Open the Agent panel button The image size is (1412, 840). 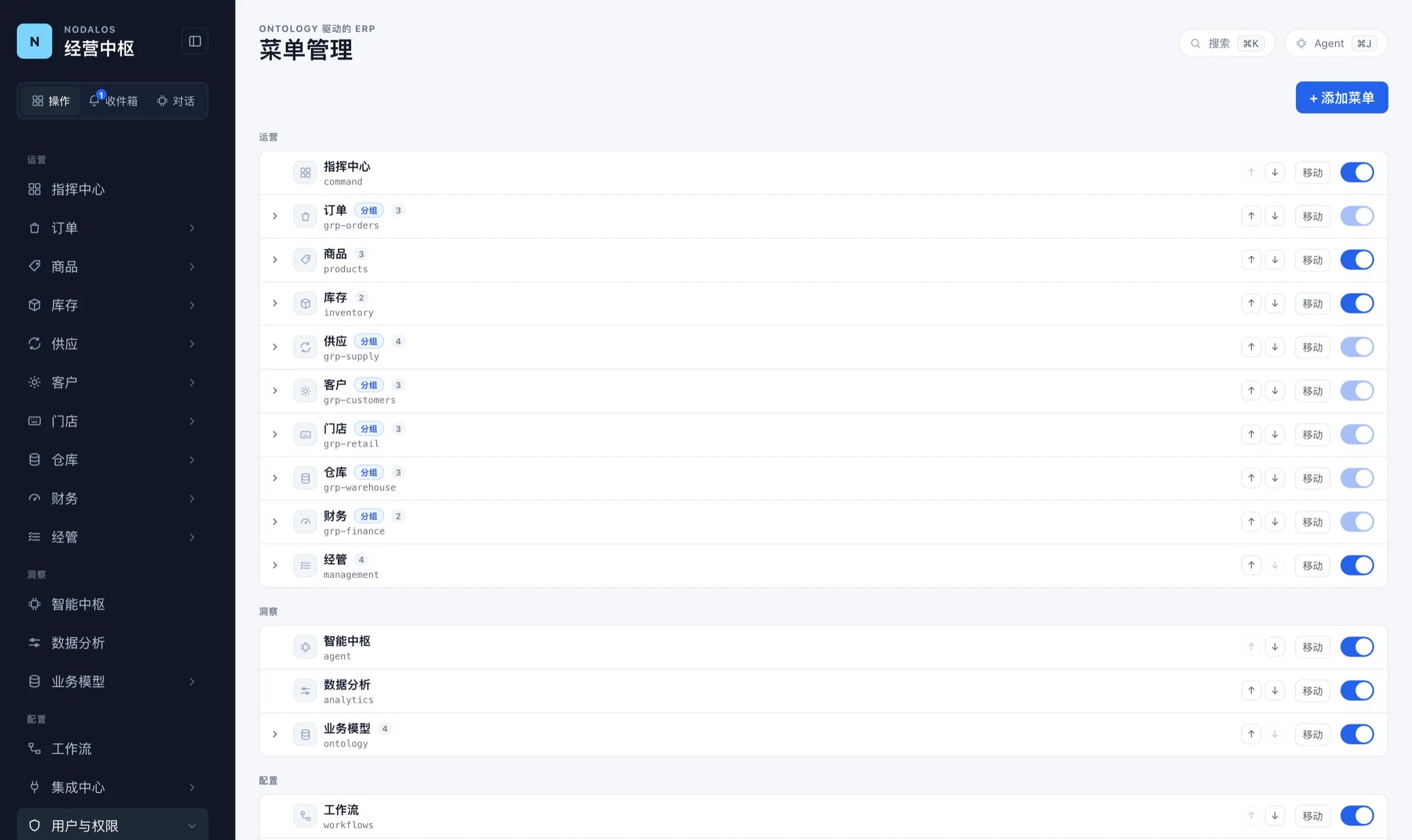1336,43
